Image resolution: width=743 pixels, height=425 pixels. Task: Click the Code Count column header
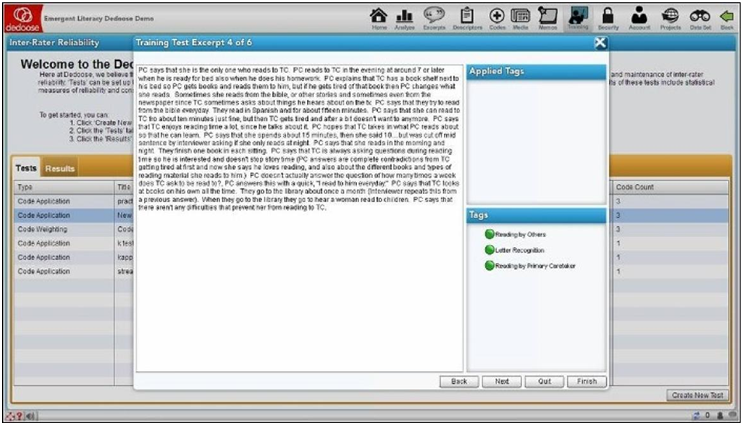(x=670, y=187)
